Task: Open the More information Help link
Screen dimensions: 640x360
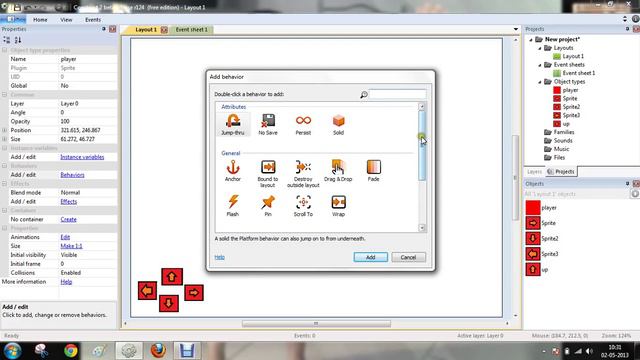Action: (x=66, y=282)
